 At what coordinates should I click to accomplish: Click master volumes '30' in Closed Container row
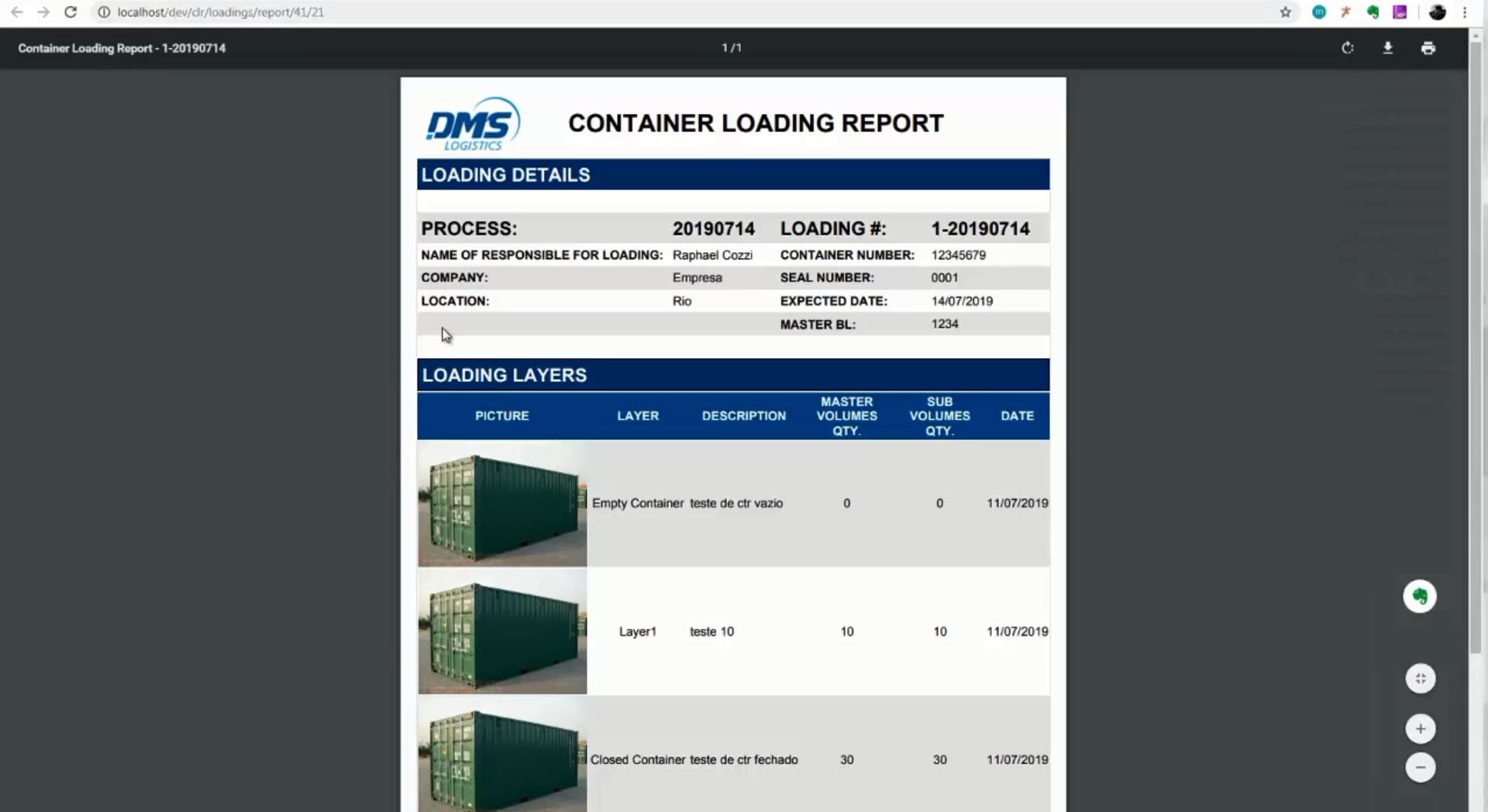[846, 759]
